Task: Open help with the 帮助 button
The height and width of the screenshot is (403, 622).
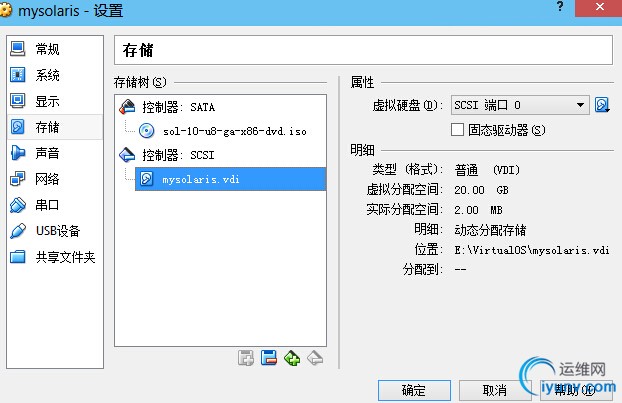Action: tap(576, 391)
